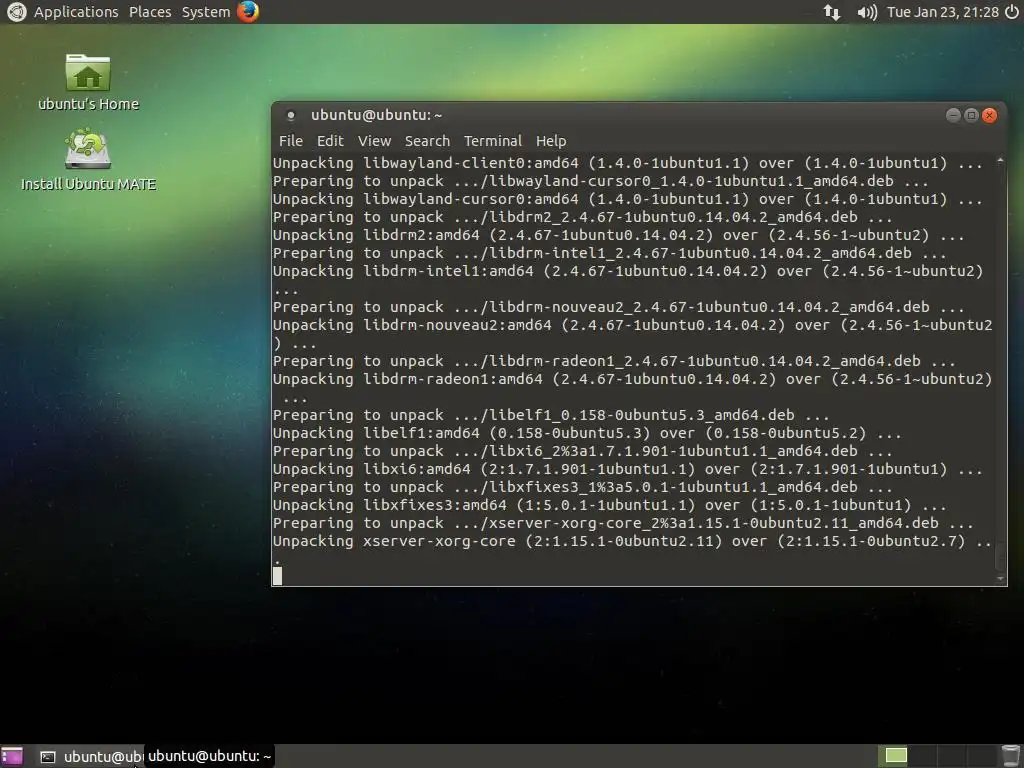Click the 'libelf1:amd64' unpacking line

pyautogui.click(x=586, y=434)
